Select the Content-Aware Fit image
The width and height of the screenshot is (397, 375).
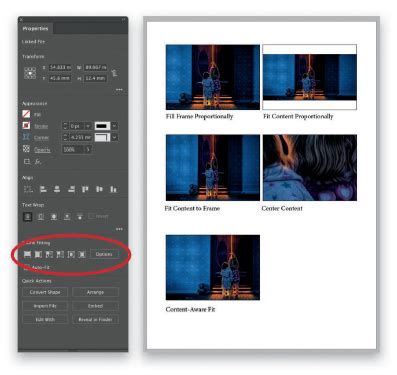click(213, 267)
